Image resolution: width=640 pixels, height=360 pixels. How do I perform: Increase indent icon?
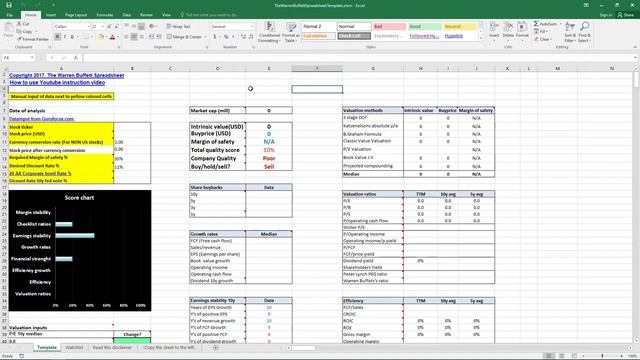pyautogui.click(x=158, y=37)
